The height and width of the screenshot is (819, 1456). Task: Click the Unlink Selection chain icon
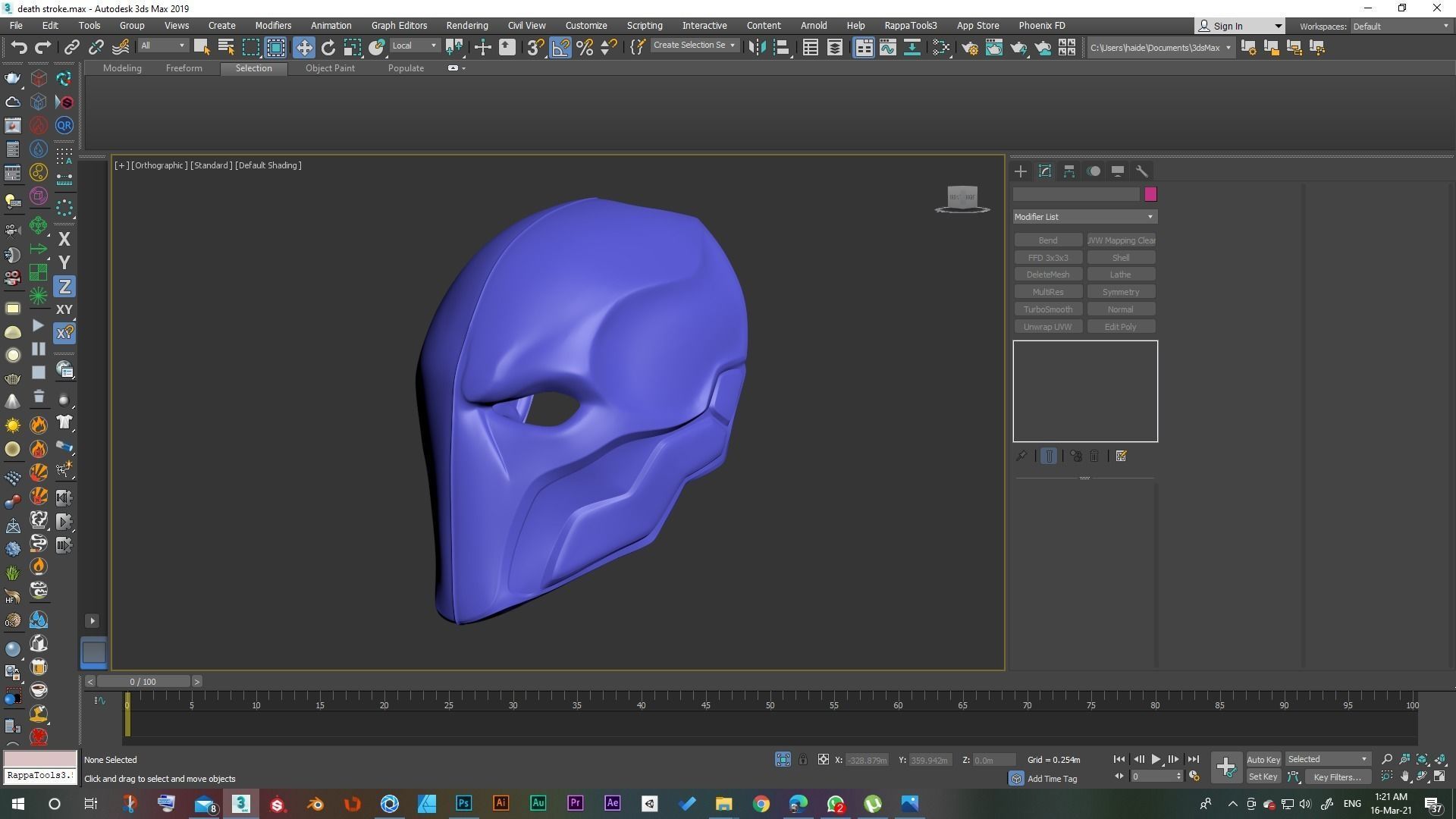(96, 48)
